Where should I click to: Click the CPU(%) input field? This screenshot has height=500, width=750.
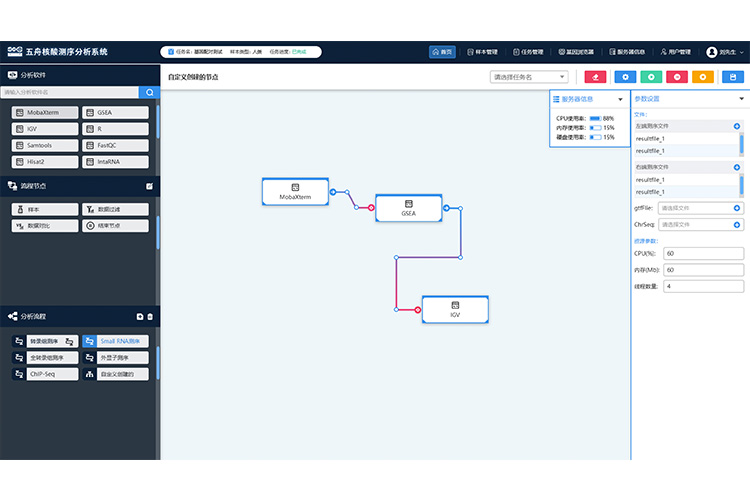click(x=703, y=253)
